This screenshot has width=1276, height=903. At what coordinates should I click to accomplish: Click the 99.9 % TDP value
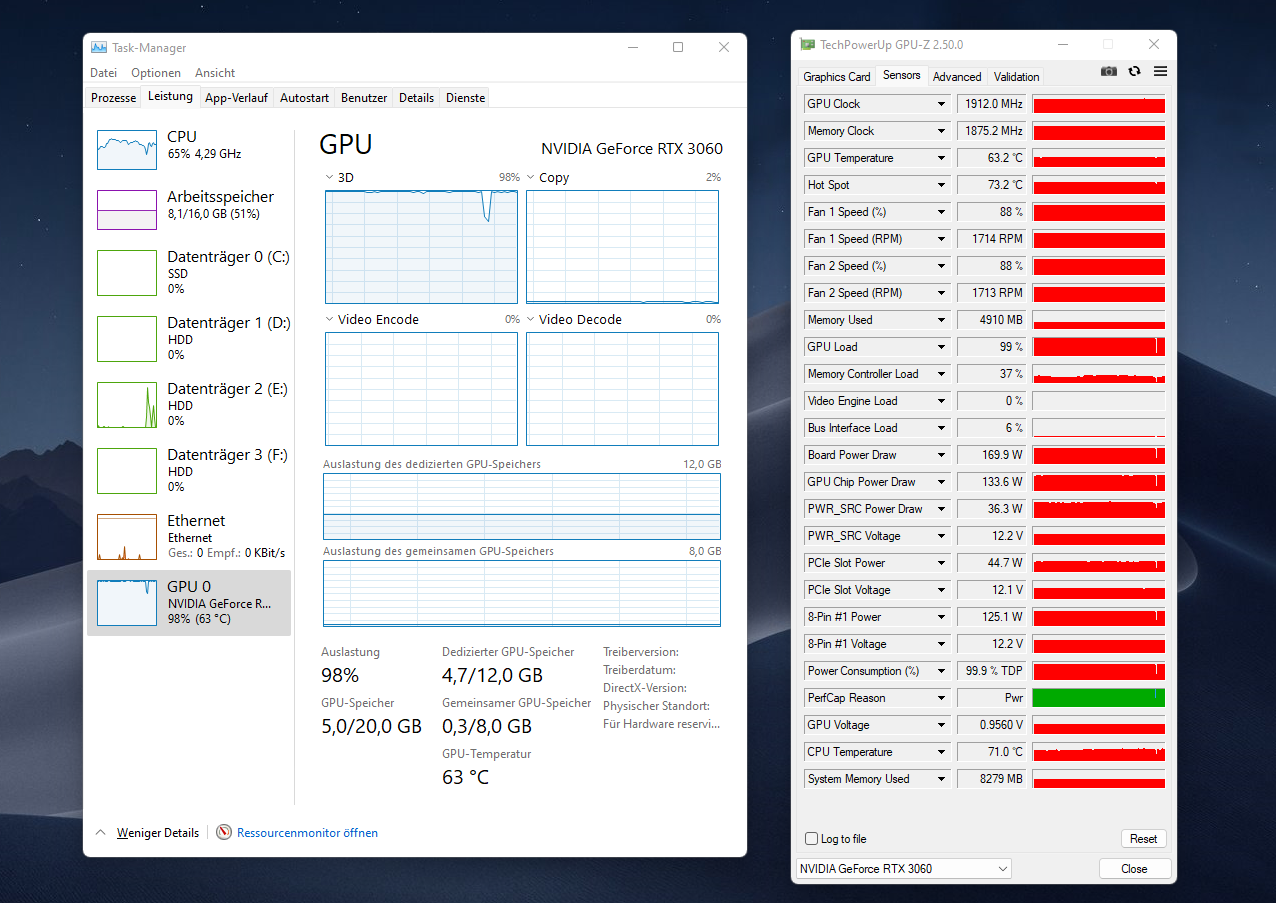[x=992, y=671]
